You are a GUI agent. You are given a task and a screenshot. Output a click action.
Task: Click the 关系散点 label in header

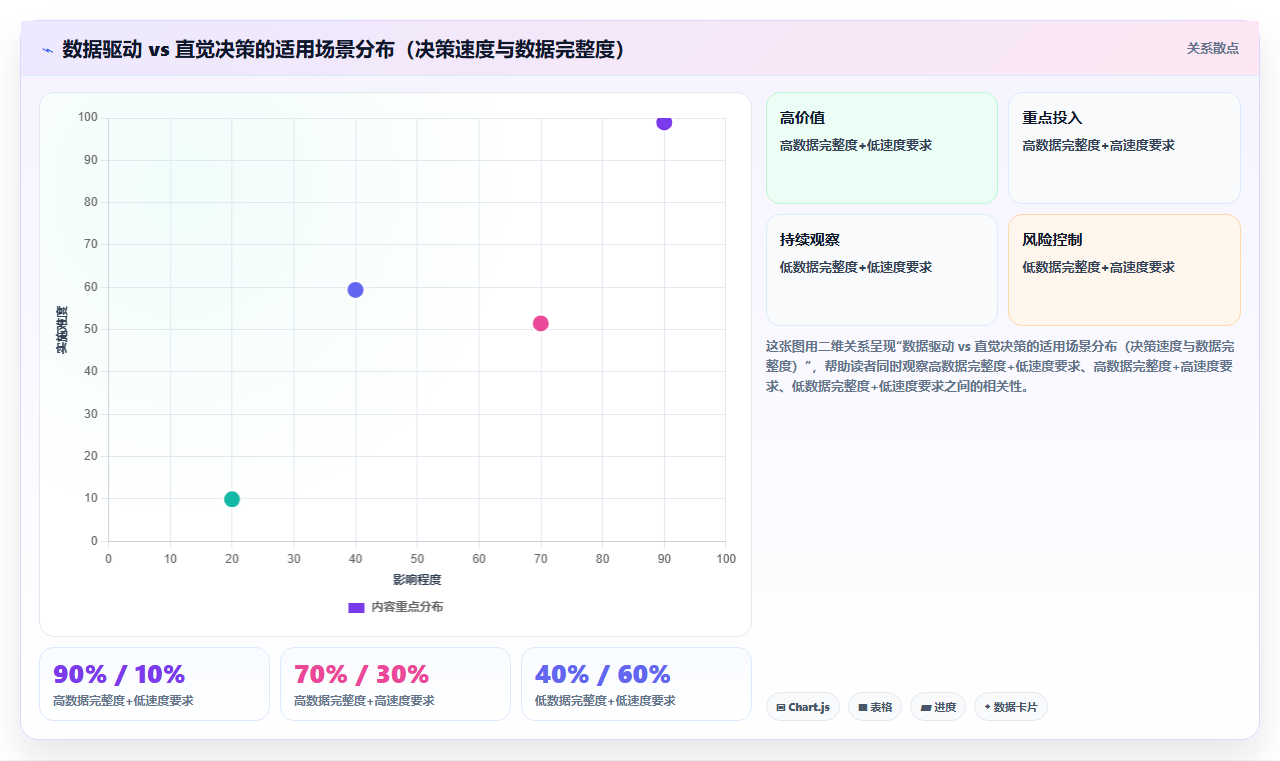point(1213,48)
